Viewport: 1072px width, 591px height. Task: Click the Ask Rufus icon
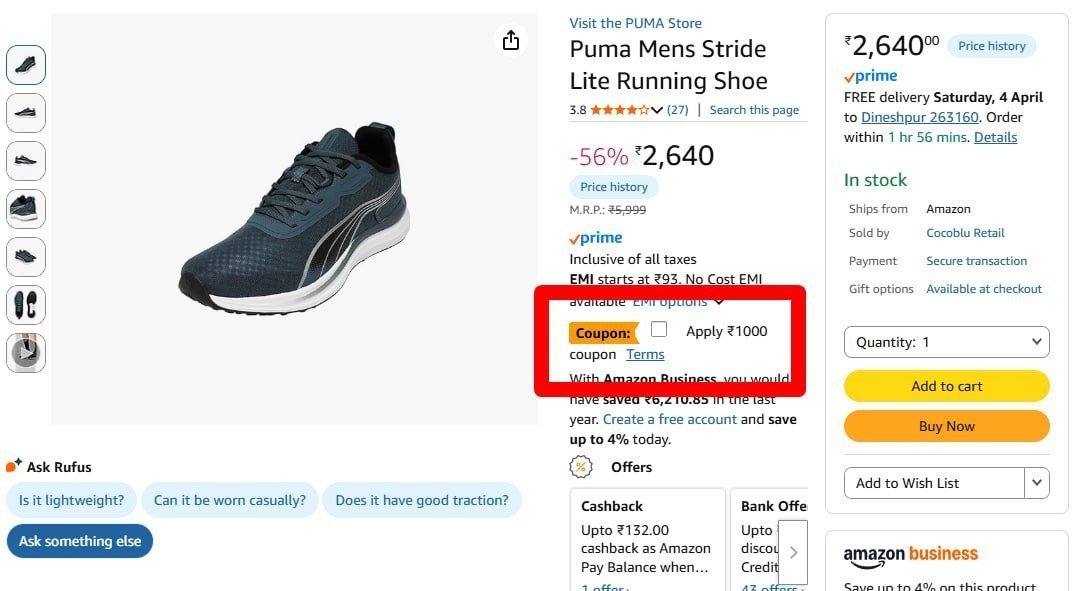pyautogui.click(x=14, y=466)
